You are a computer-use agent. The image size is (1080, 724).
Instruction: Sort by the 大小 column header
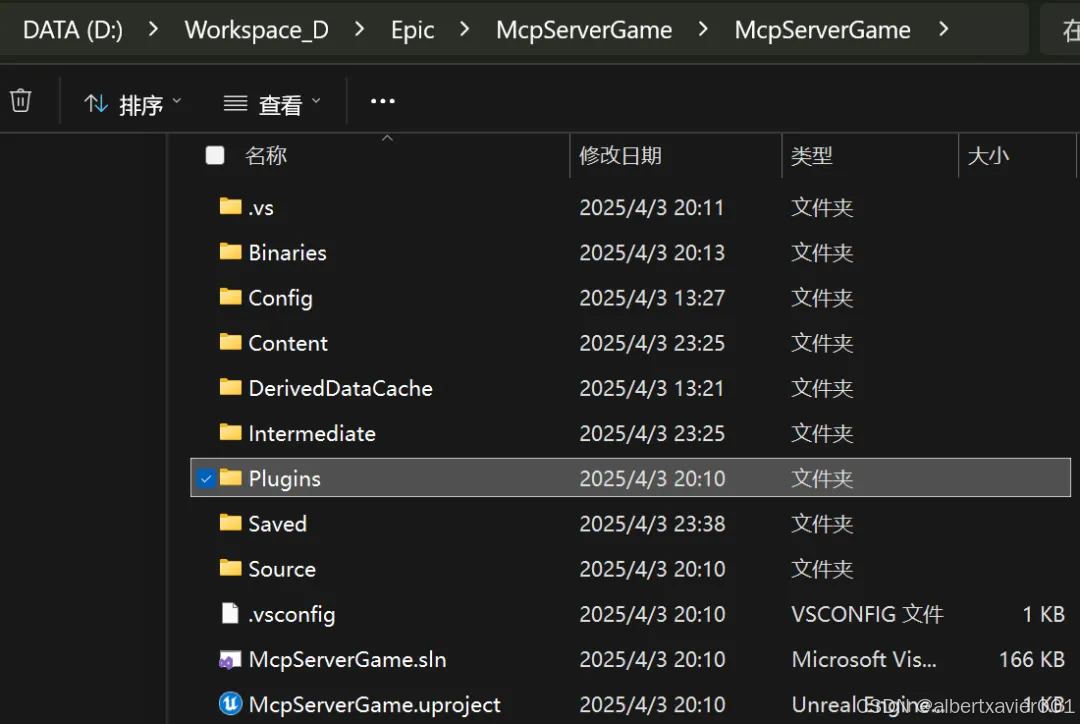coord(988,156)
